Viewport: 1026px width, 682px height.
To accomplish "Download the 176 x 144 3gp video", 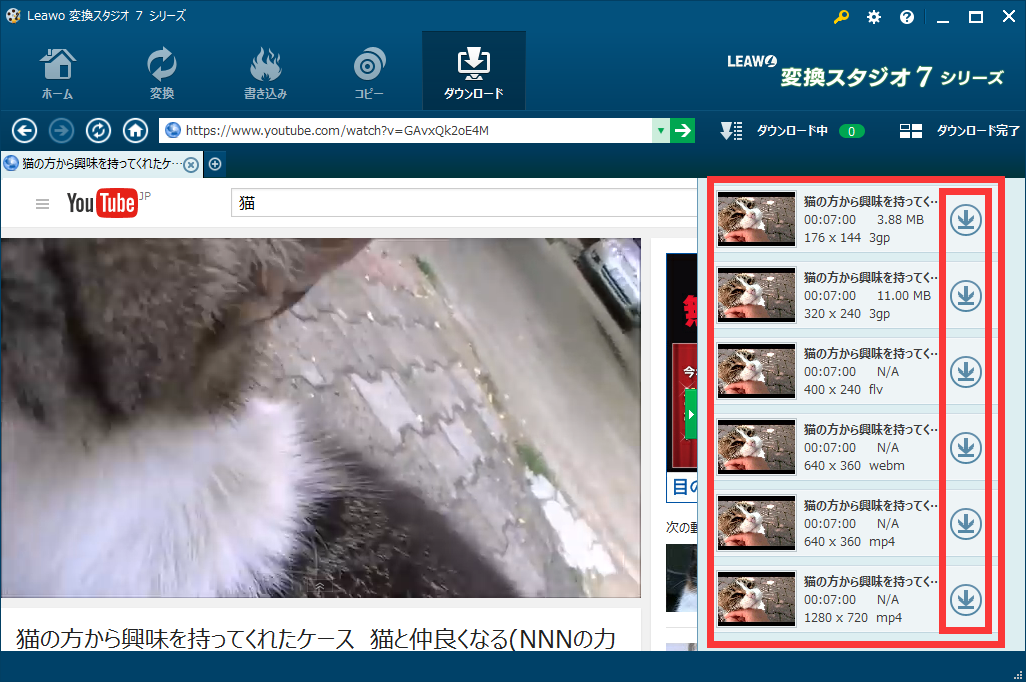I will pyautogui.click(x=965, y=220).
